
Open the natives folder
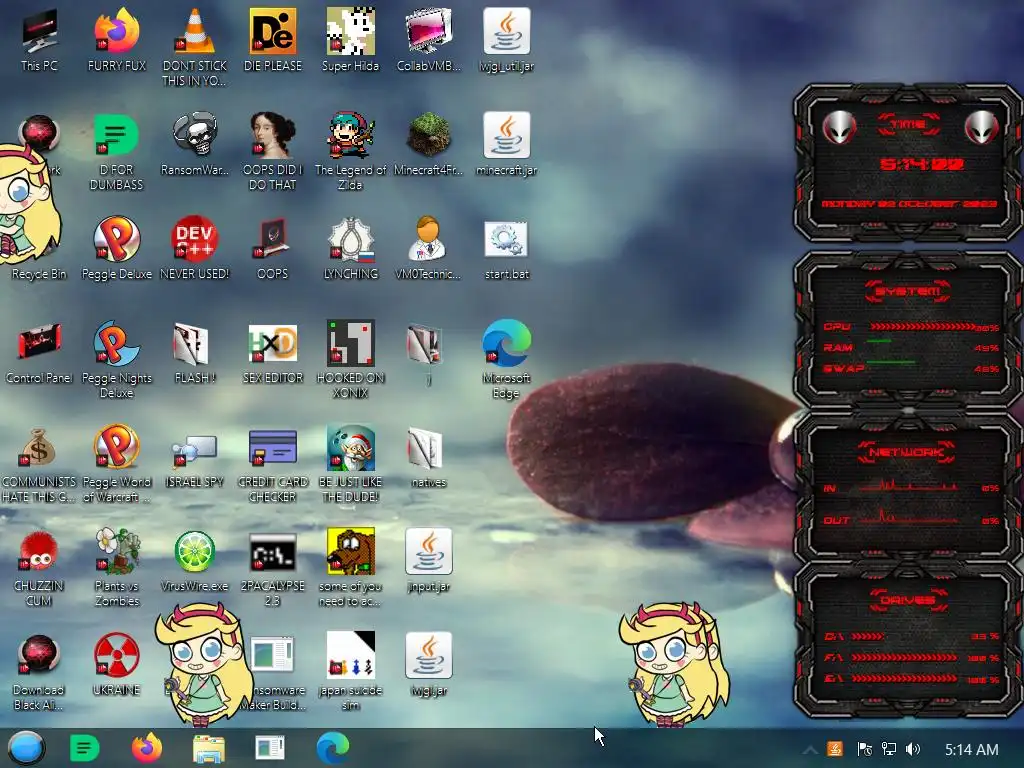(x=428, y=456)
